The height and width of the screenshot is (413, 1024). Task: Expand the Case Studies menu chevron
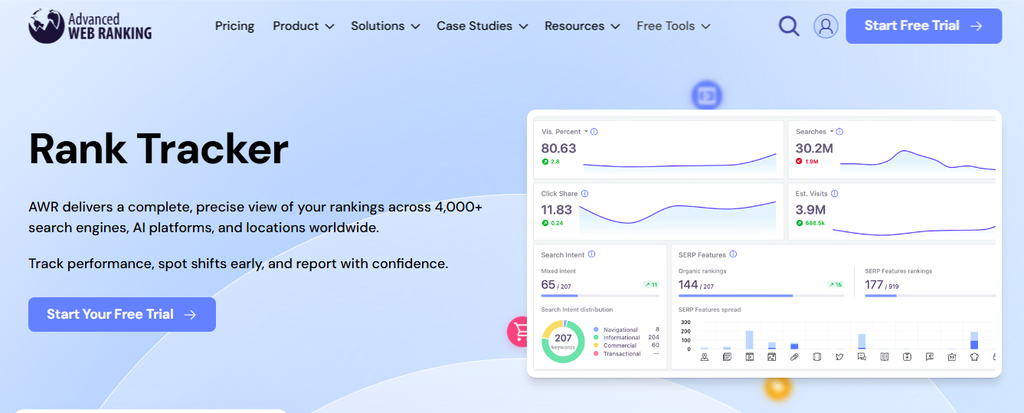[x=523, y=27]
